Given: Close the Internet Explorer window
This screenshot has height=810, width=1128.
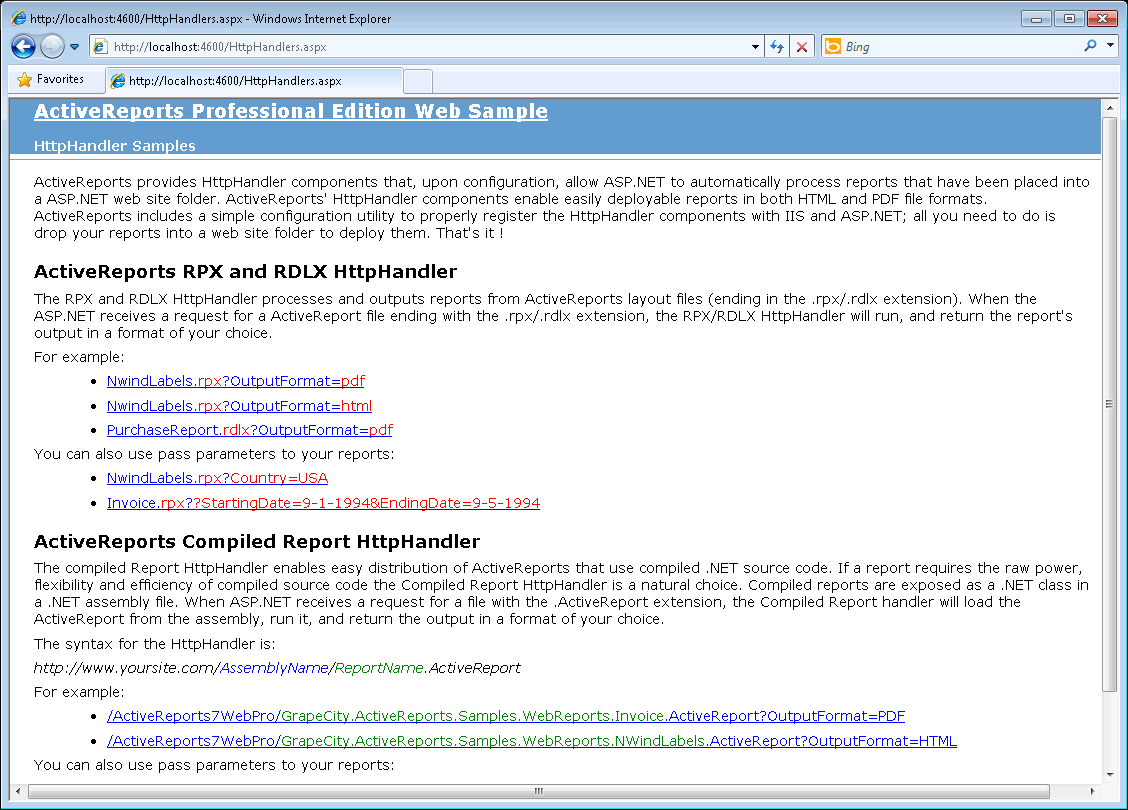Looking at the screenshot, I should 1102,19.
